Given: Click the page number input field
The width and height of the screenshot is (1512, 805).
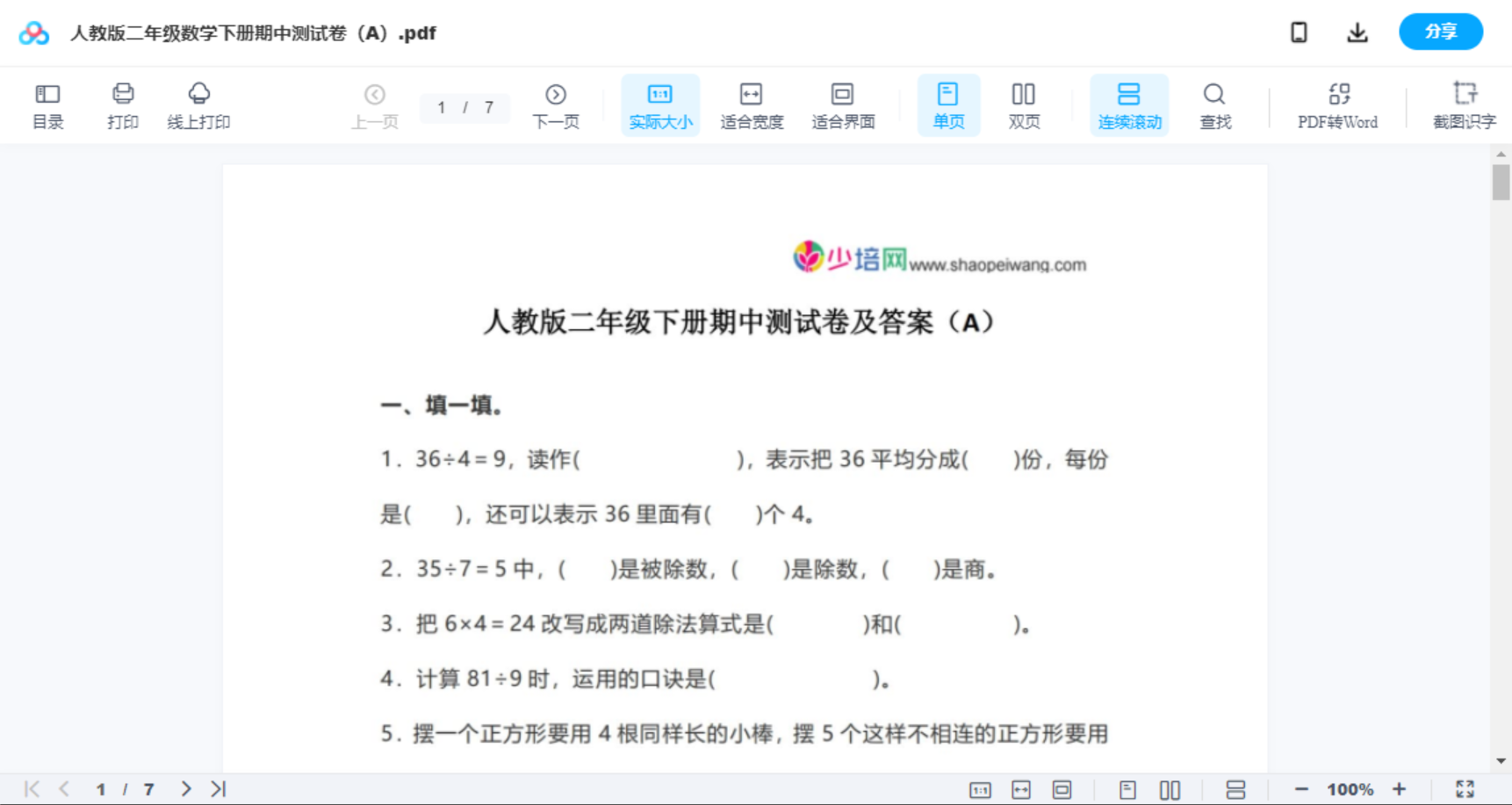Looking at the screenshot, I should (464, 107).
